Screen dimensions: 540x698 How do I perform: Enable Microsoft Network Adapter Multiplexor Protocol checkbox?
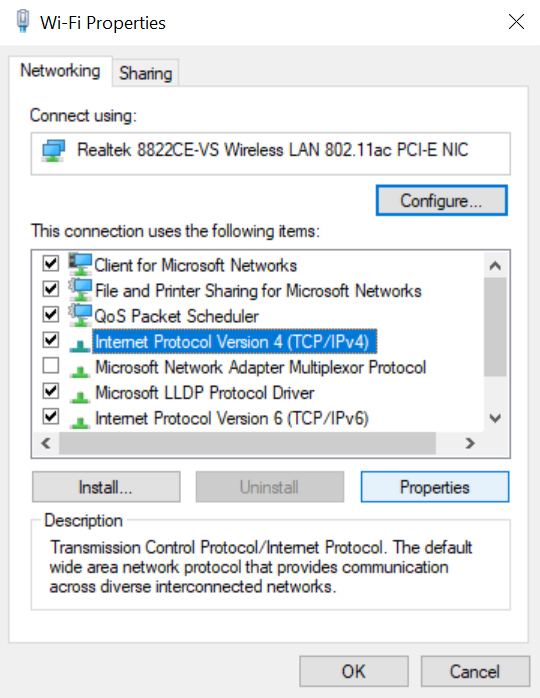tap(51, 366)
